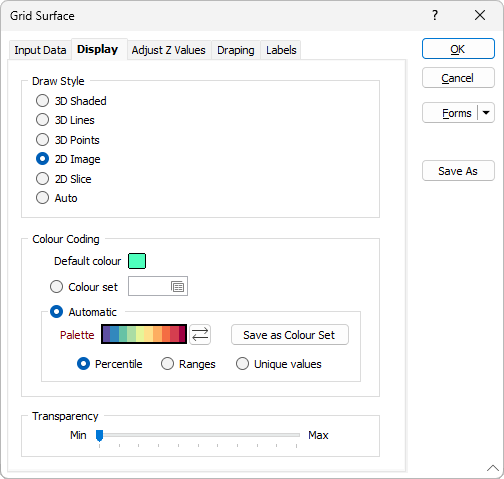Image resolution: width=504 pixels, height=479 pixels.
Task: Collapse the form with the bottom chevron
Action: click(493, 468)
